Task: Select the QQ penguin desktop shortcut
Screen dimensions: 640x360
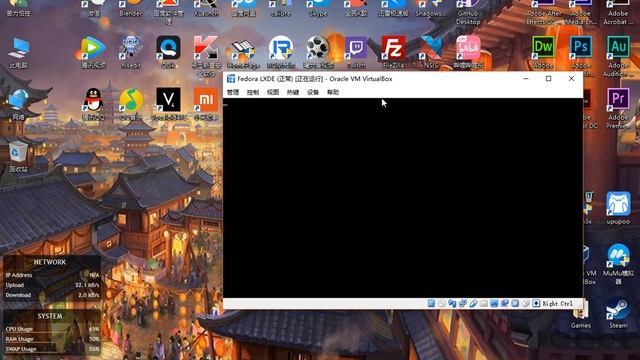Action: pos(93,104)
